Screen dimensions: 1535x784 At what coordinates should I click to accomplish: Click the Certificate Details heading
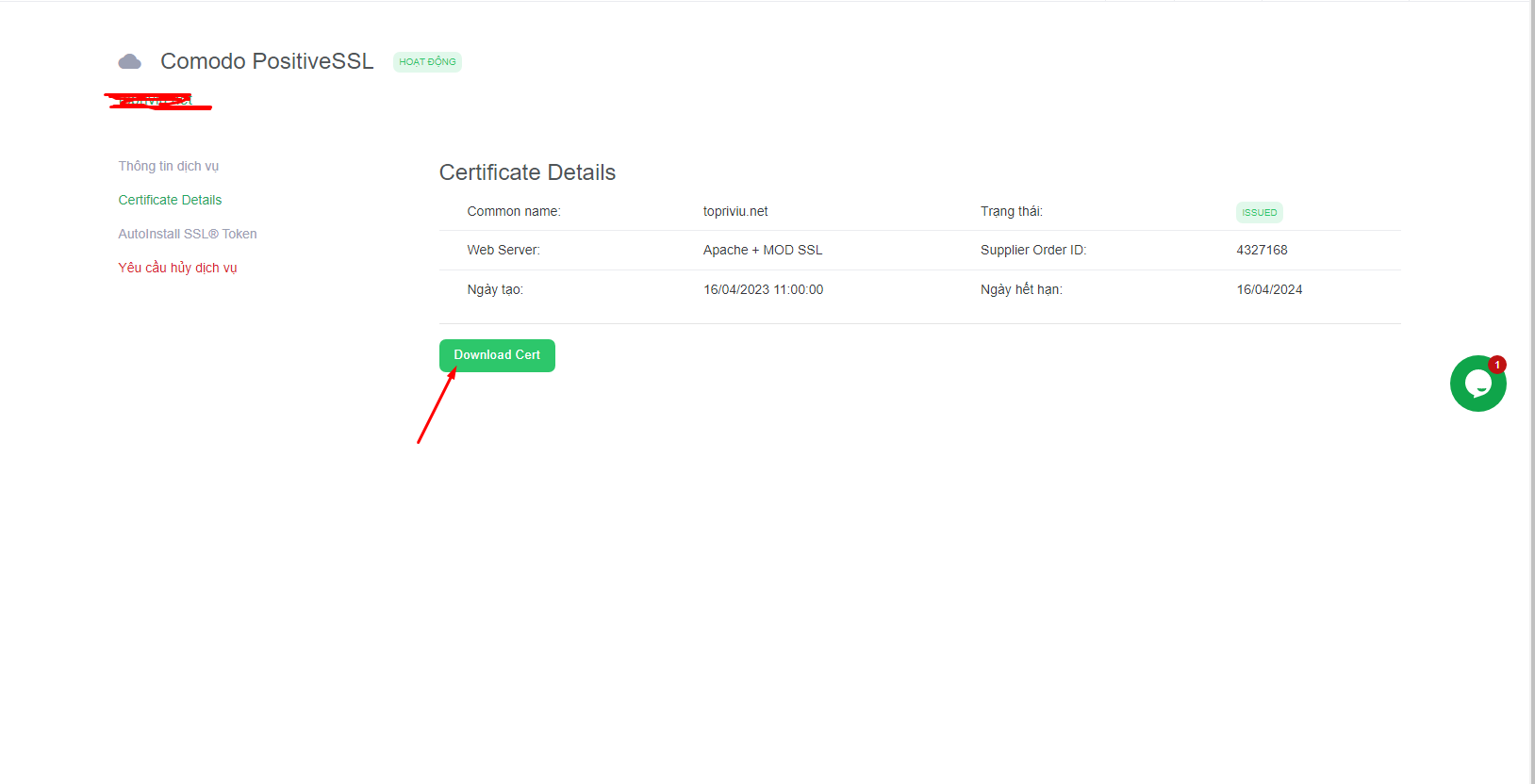tap(527, 172)
